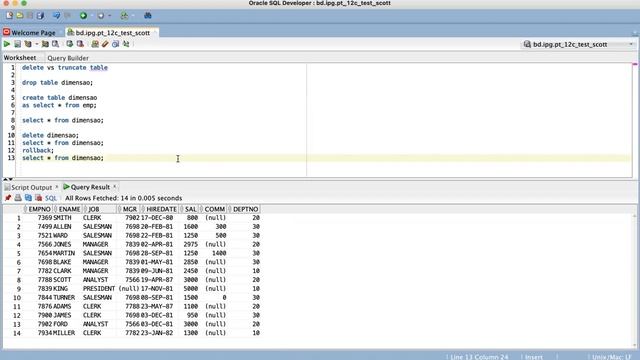Click the COMM column header
Image resolution: width=640 pixels, height=360 pixels.
click(214, 209)
